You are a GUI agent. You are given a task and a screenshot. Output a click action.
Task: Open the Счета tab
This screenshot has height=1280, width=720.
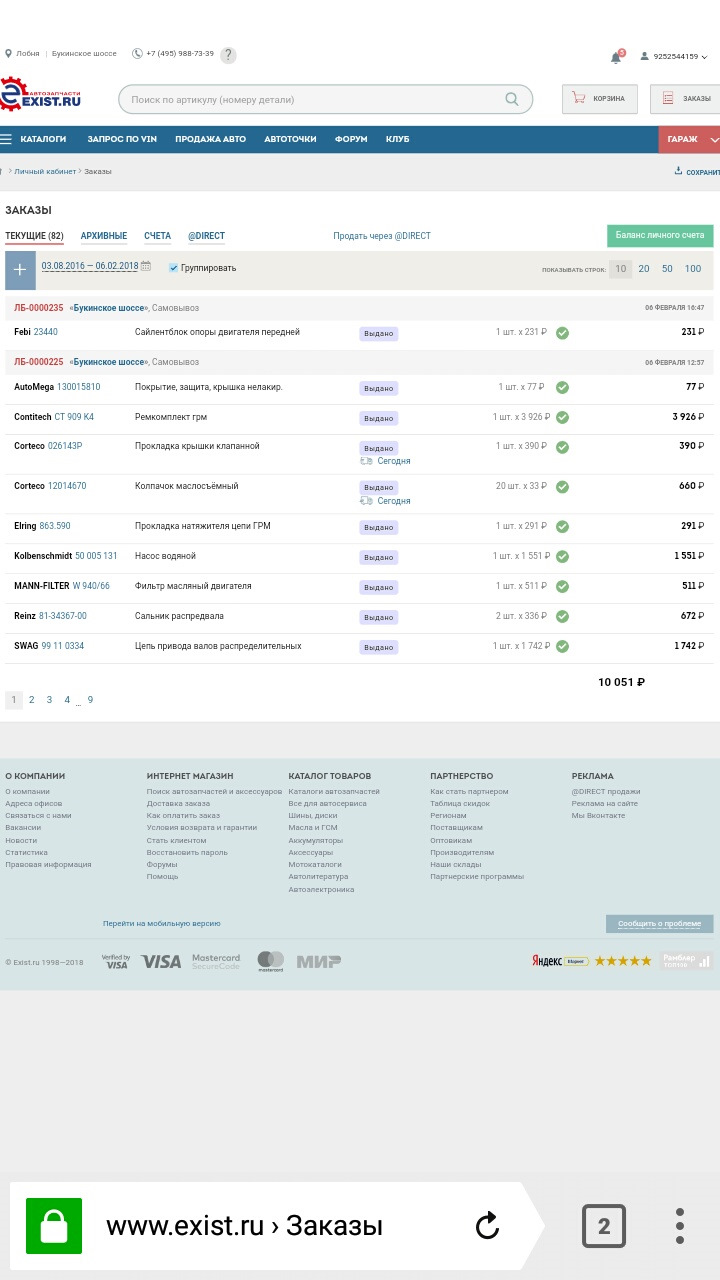pyautogui.click(x=157, y=236)
